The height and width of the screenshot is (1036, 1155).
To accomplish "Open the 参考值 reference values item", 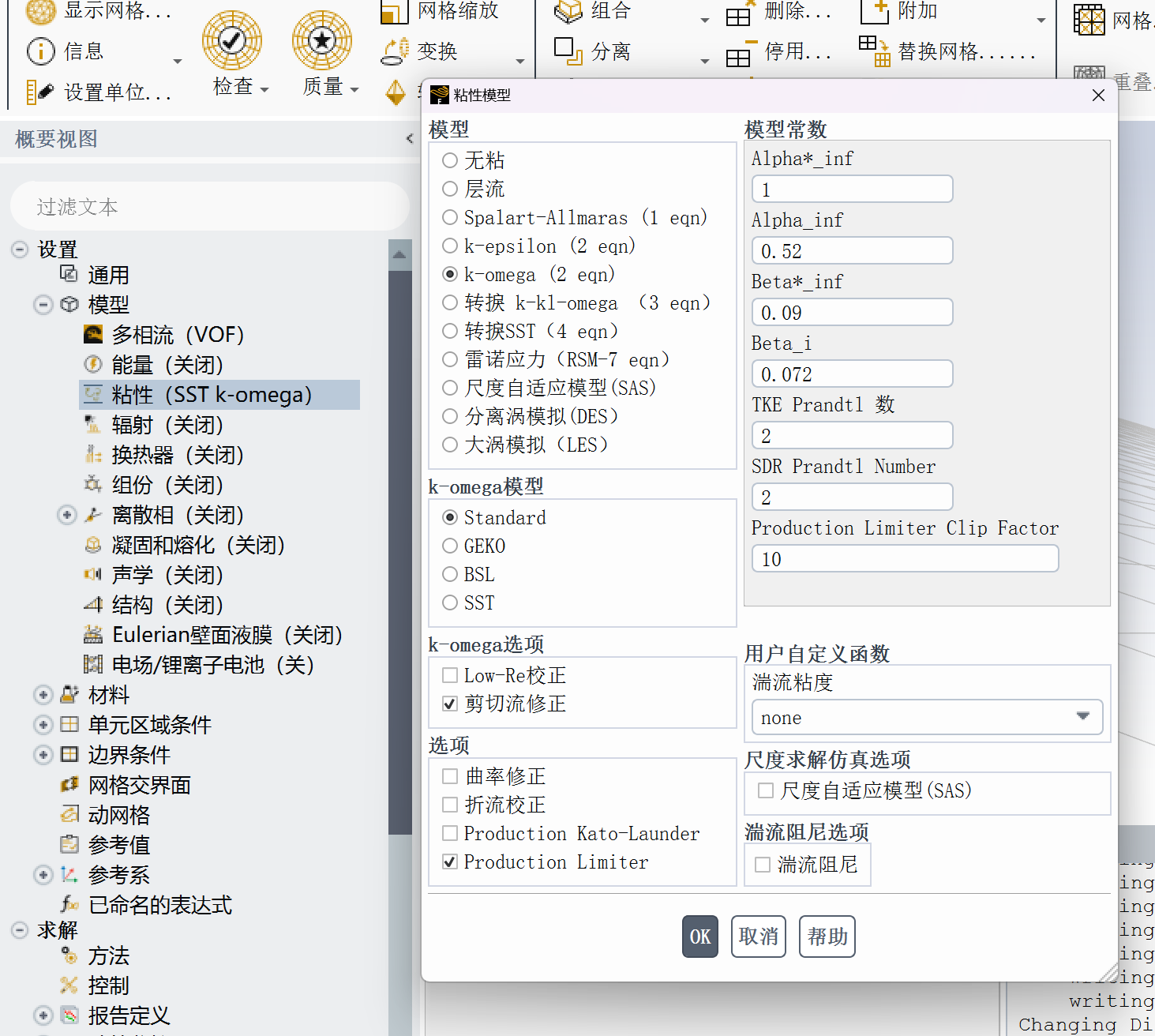I will point(118,845).
